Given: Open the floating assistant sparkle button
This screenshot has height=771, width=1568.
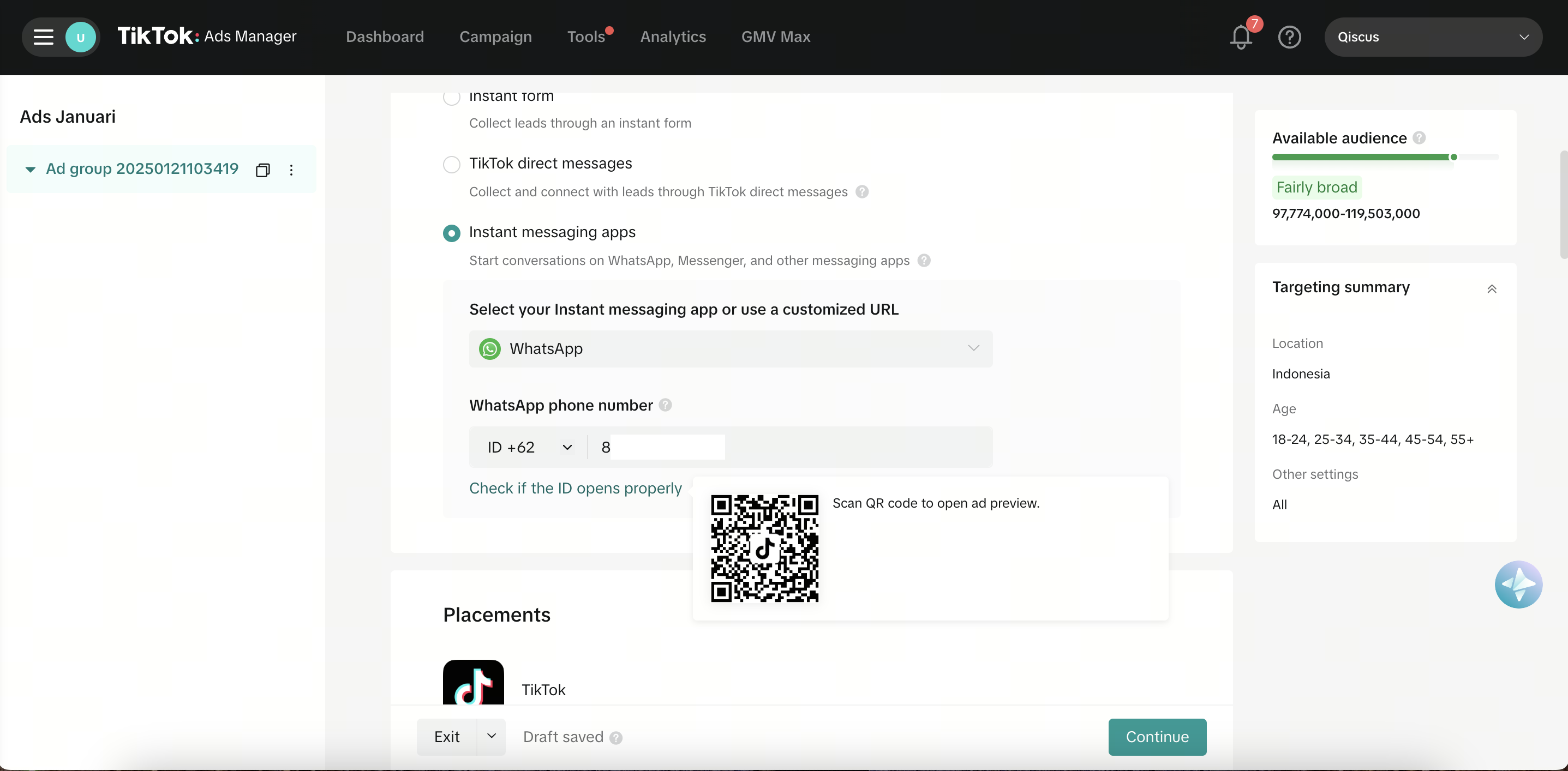Looking at the screenshot, I should (x=1518, y=584).
